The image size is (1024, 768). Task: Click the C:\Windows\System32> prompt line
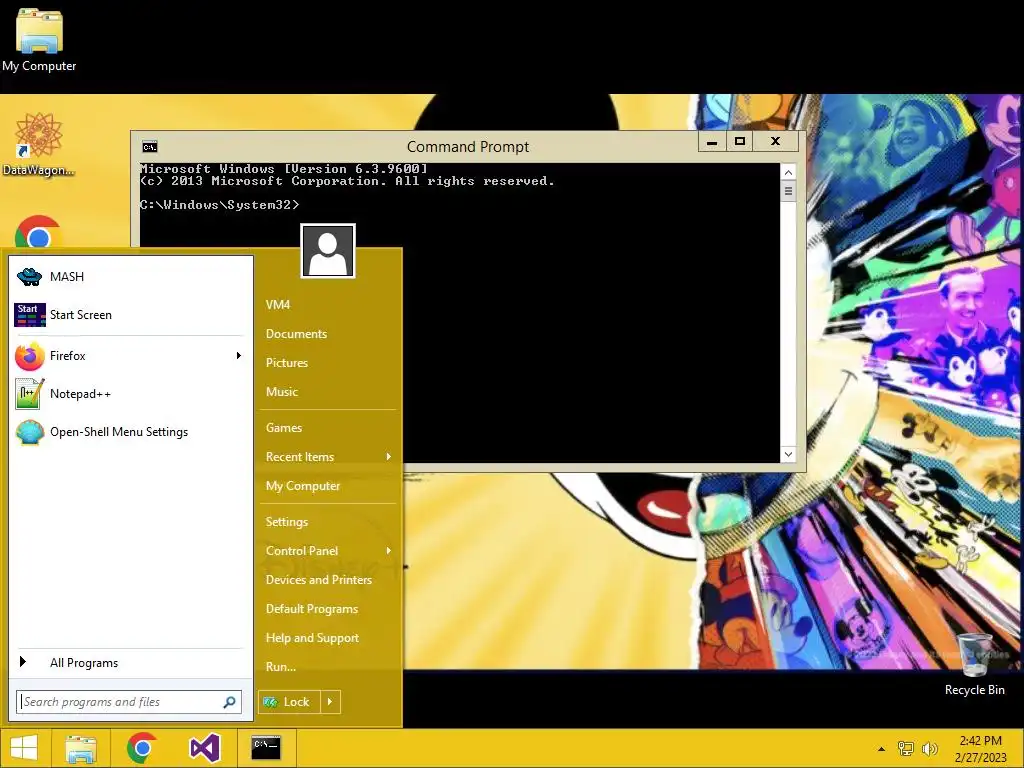[x=219, y=205]
